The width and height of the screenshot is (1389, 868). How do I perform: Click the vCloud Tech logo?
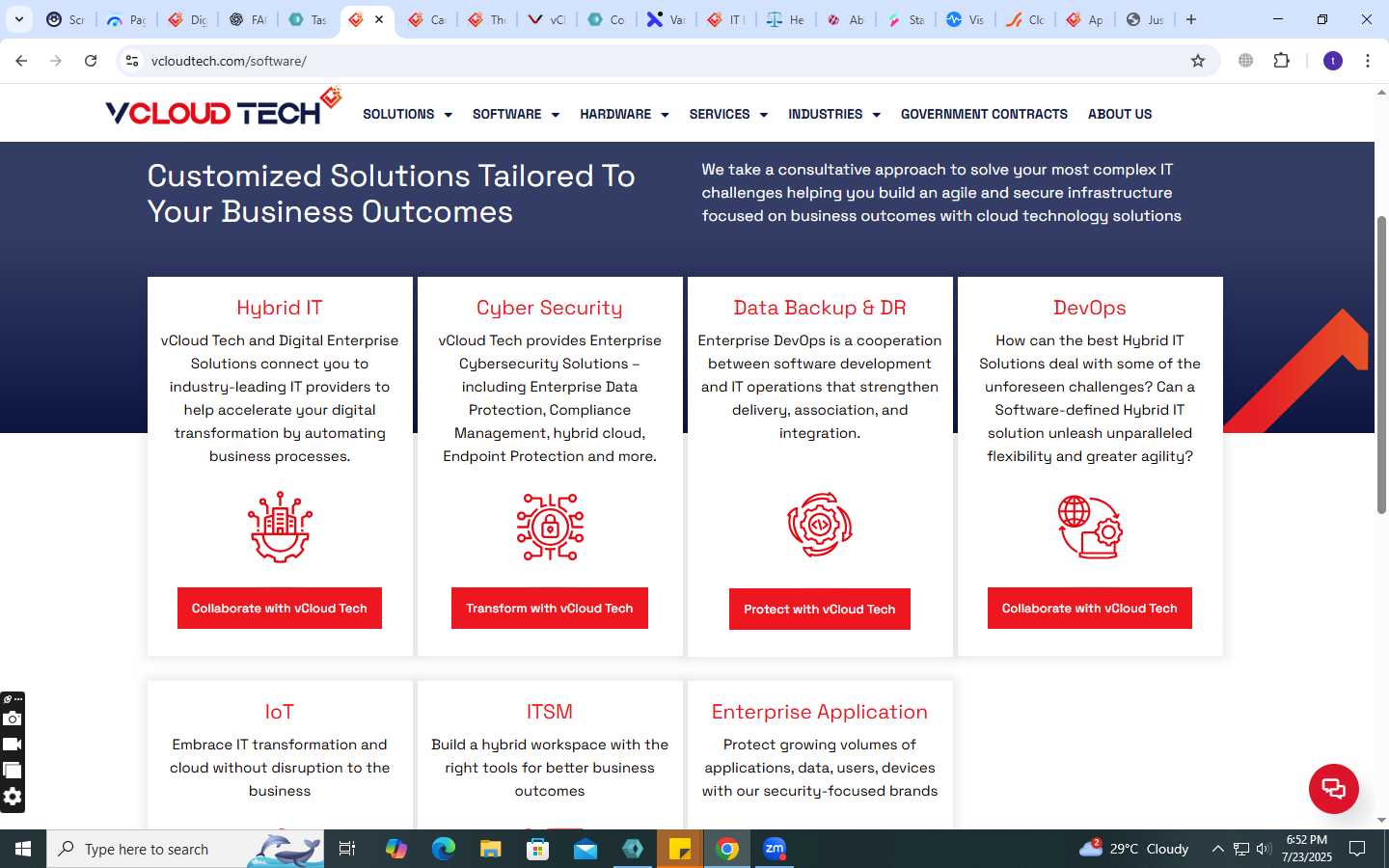click(224, 108)
